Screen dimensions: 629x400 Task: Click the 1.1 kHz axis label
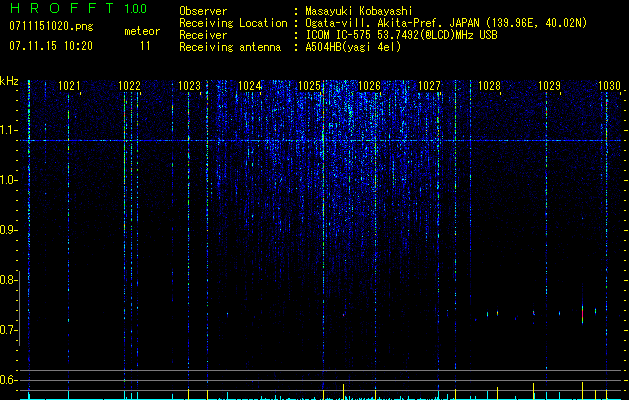8,130
